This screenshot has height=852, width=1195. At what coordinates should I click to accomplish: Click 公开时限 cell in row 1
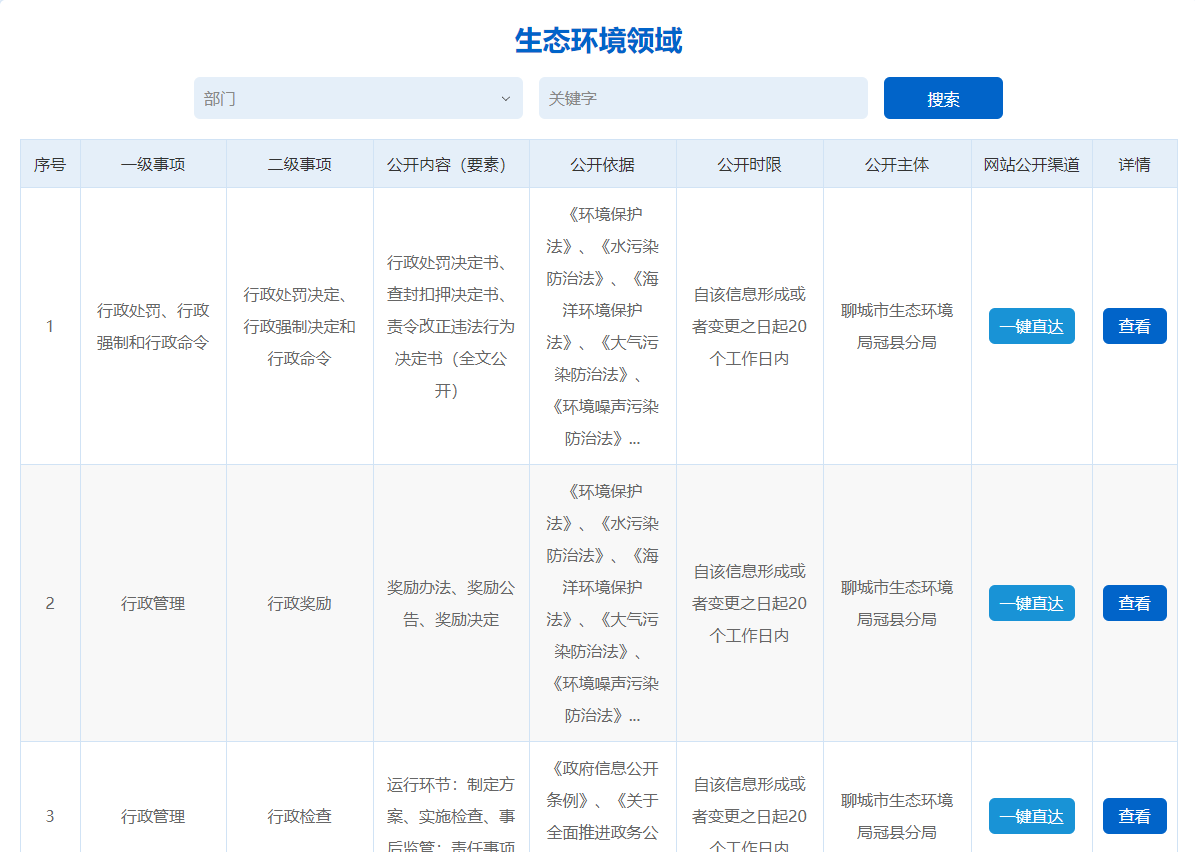click(749, 326)
